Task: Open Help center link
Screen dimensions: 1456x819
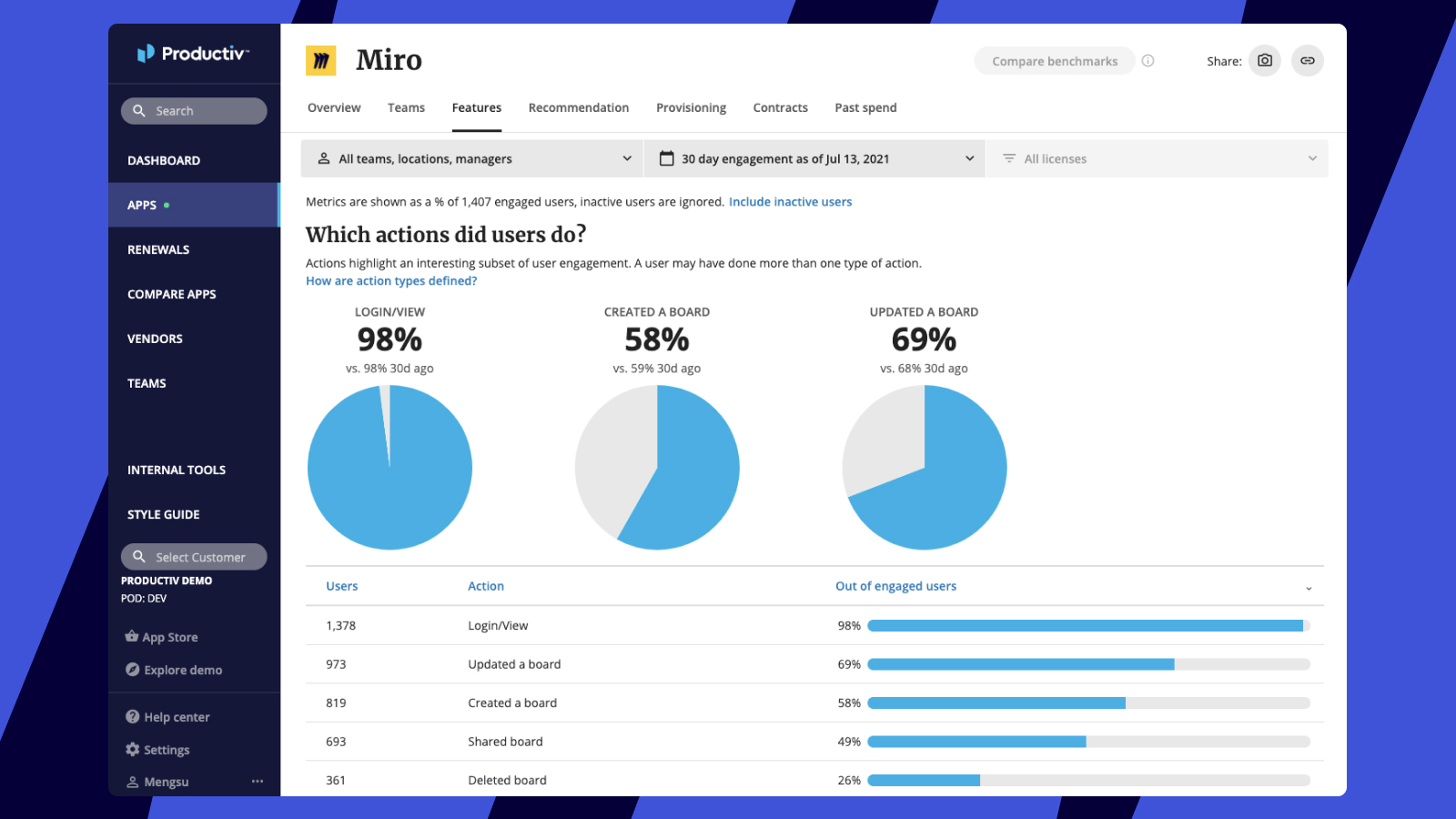Action: [x=177, y=717]
